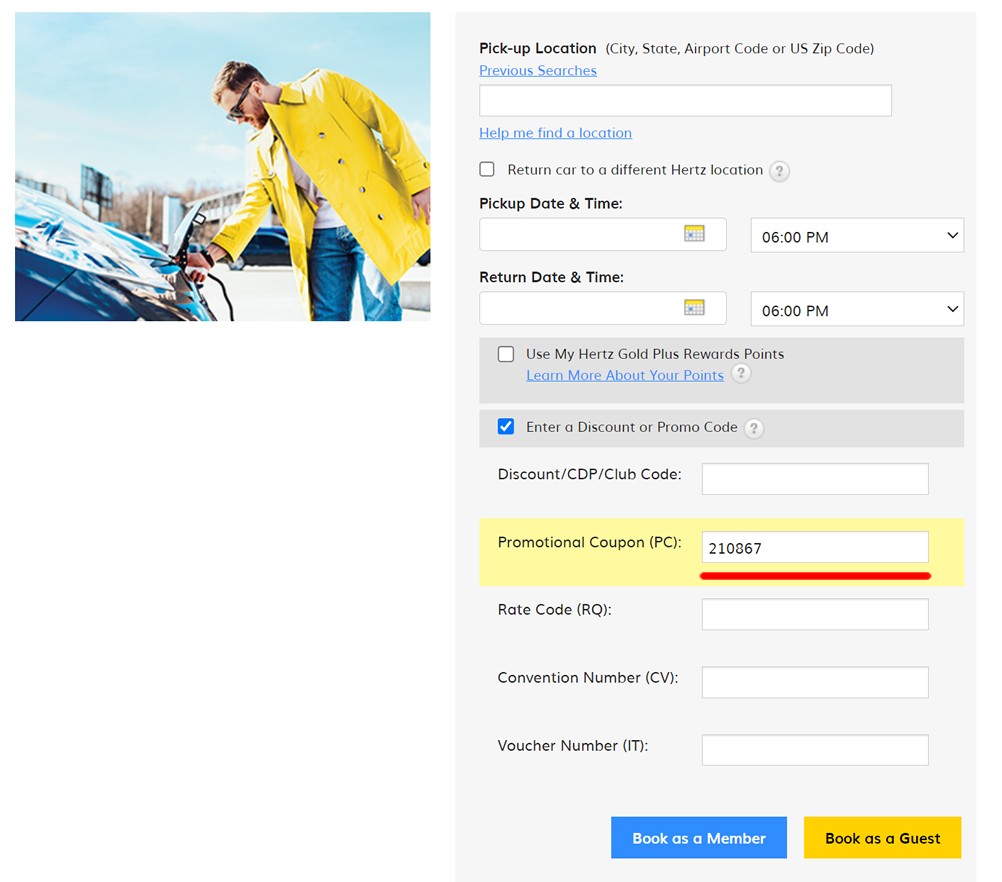The width and height of the screenshot is (1002, 882).
Task: Focus the Pick-up Location text field
Action: (x=685, y=100)
